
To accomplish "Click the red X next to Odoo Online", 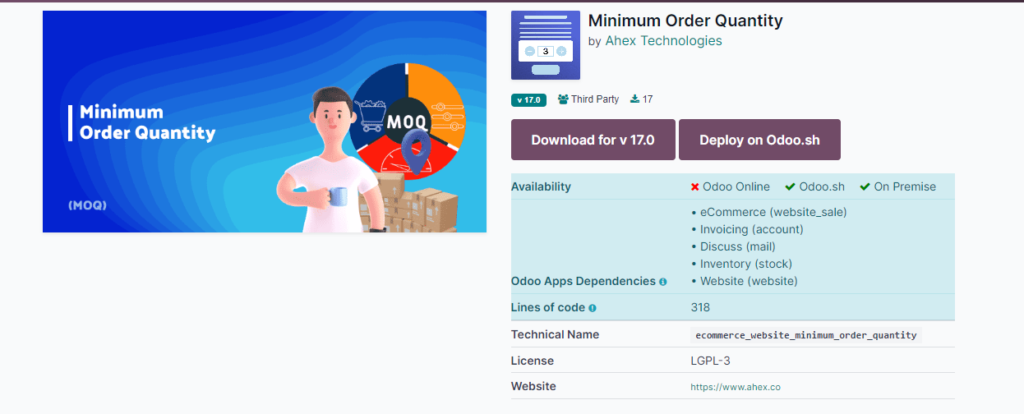I will coord(695,187).
